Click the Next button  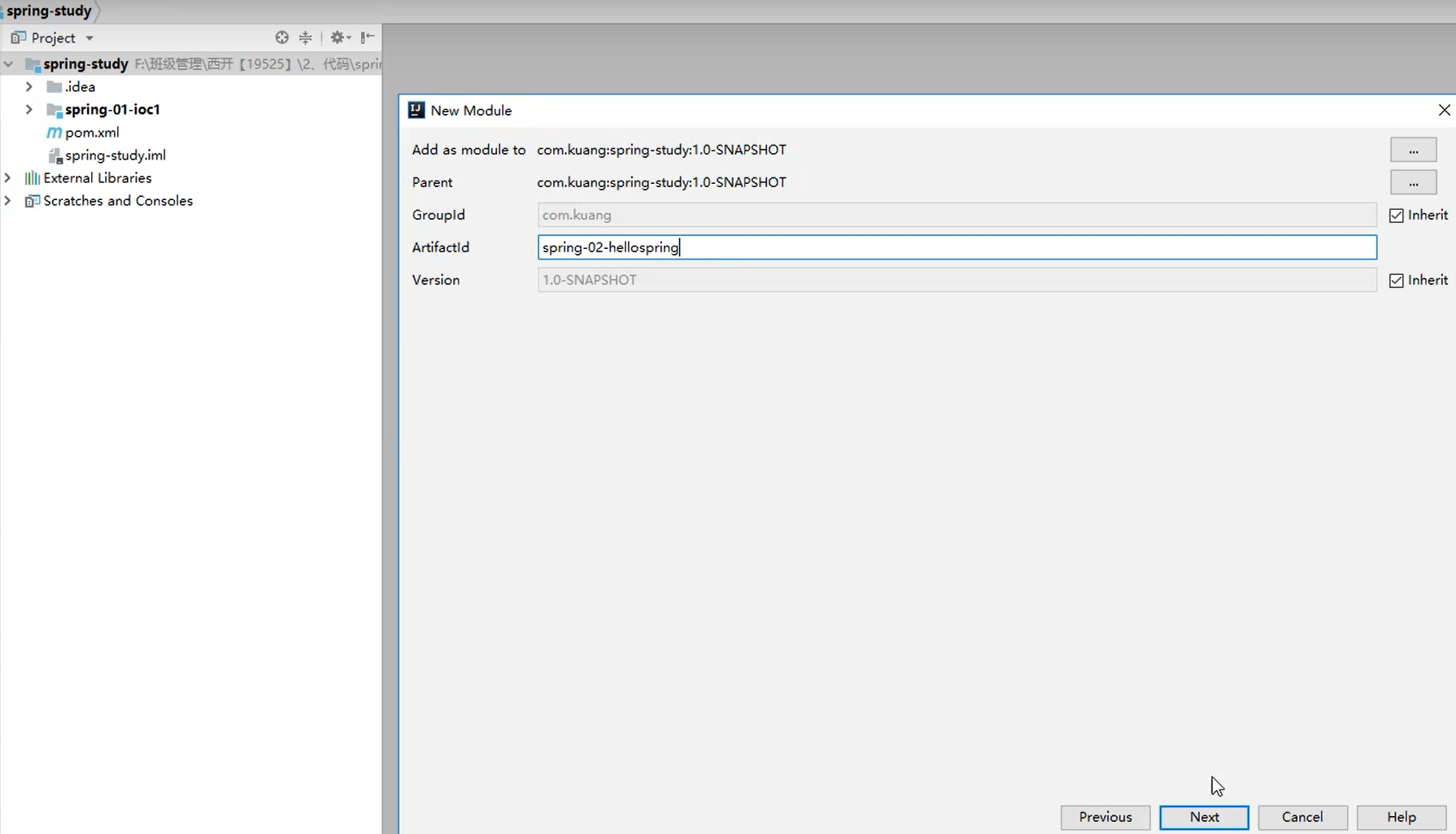1204,817
